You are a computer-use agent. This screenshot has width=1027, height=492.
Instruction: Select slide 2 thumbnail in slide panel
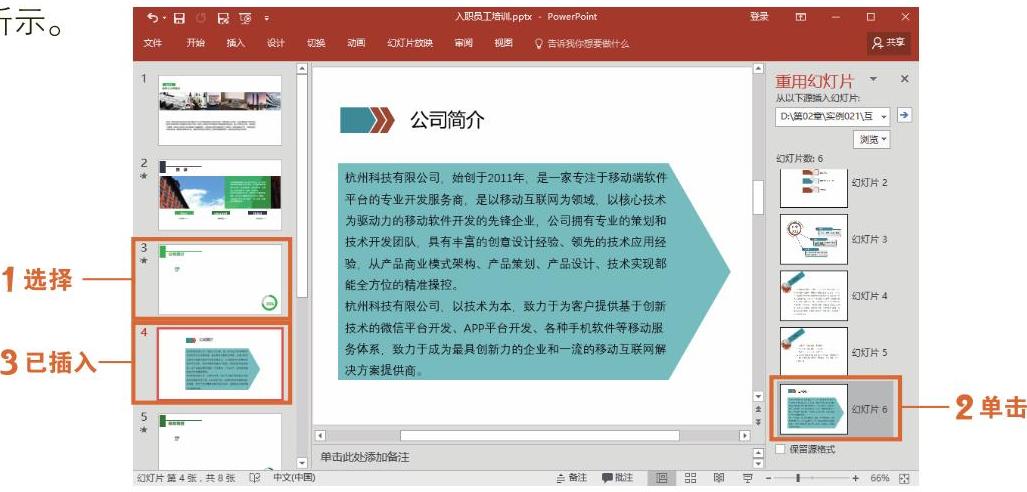click(220, 195)
